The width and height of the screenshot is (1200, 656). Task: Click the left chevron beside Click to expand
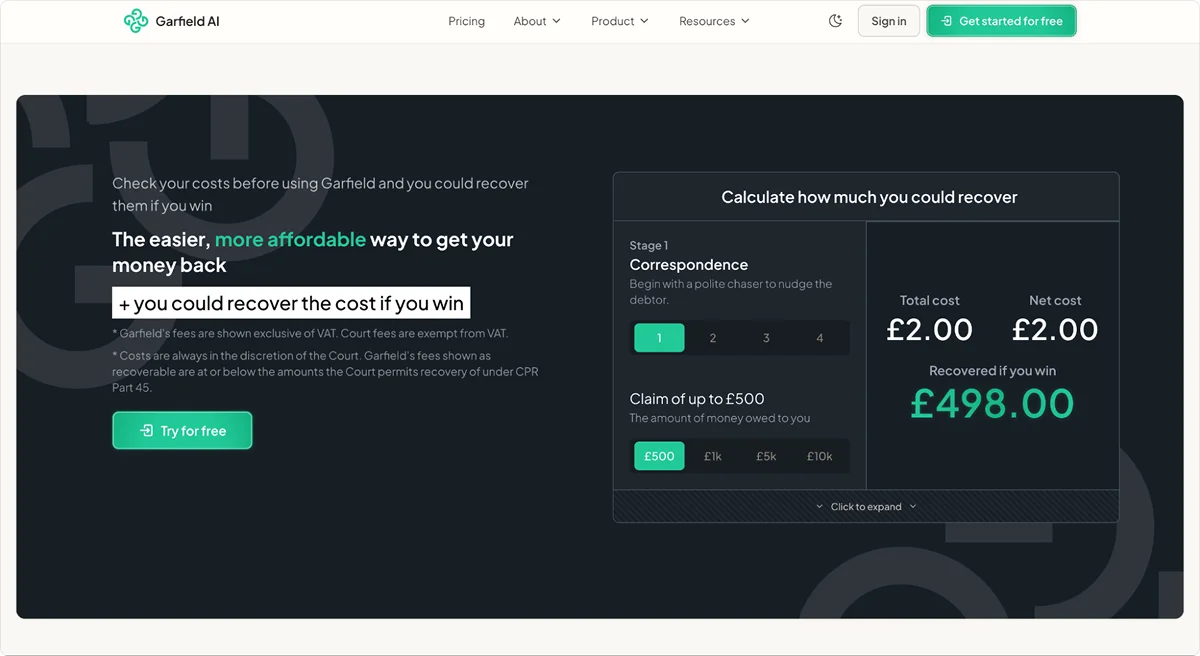[x=819, y=507]
